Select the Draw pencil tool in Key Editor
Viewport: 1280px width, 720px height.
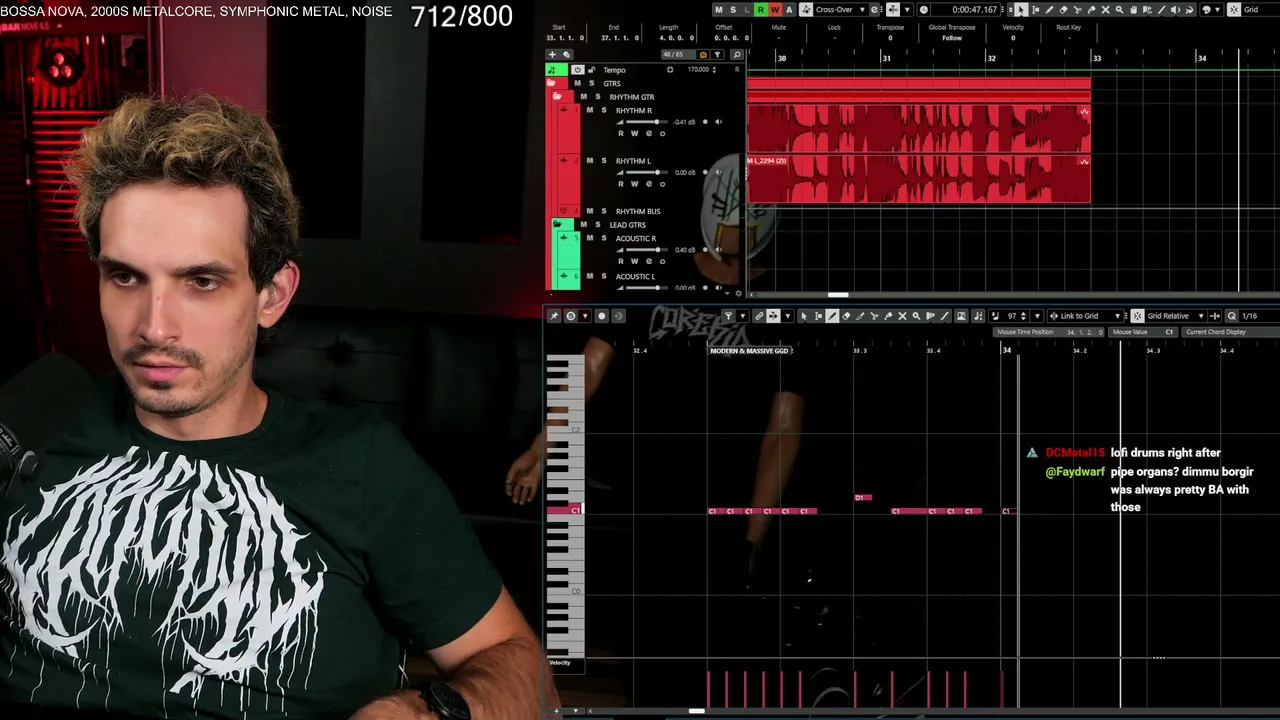(x=832, y=316)
